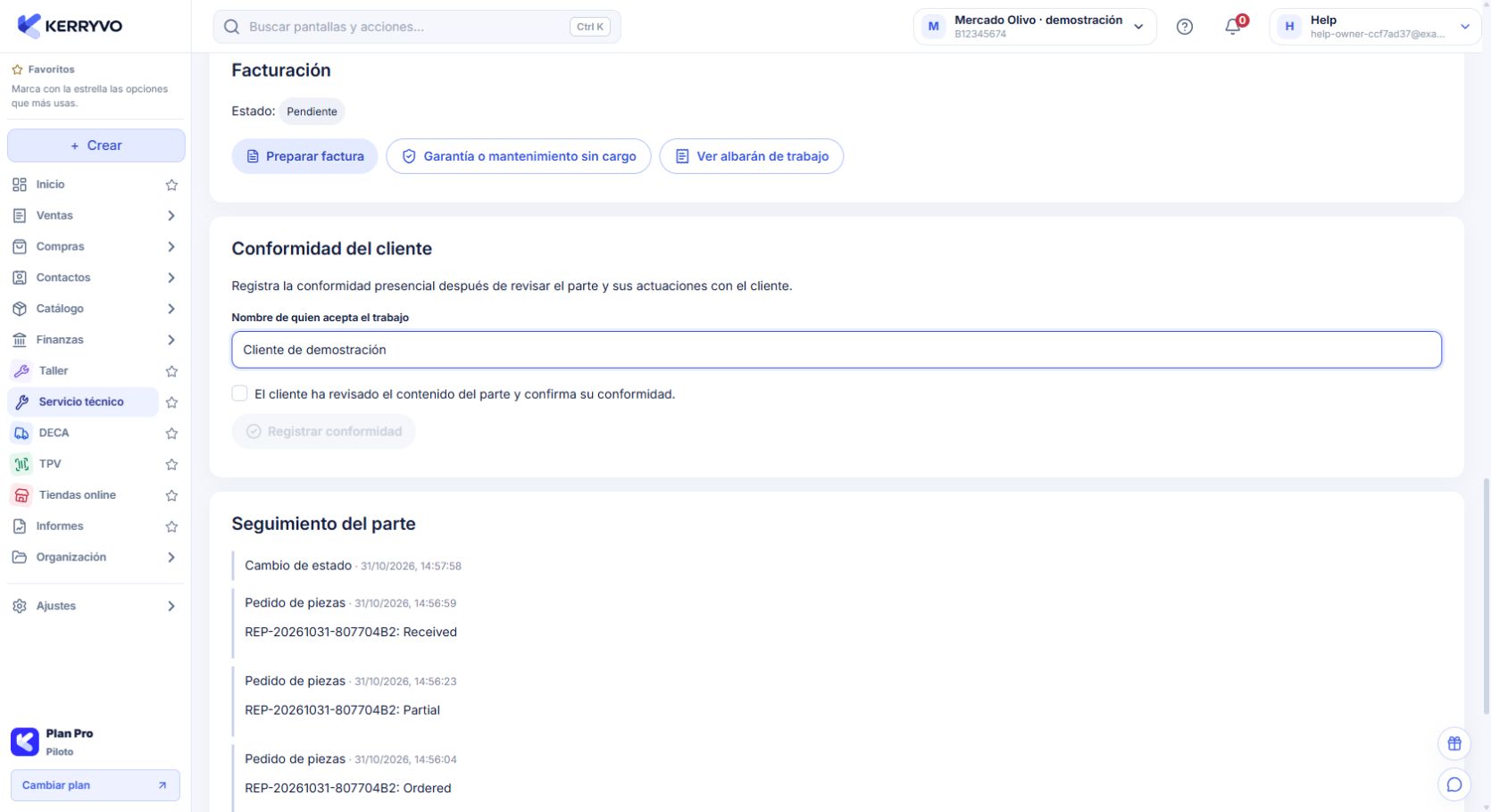Open the Mercado Olivo company dropdown
The height and width of the screenshot is (812, 1491).
[x=1035, y=27]
